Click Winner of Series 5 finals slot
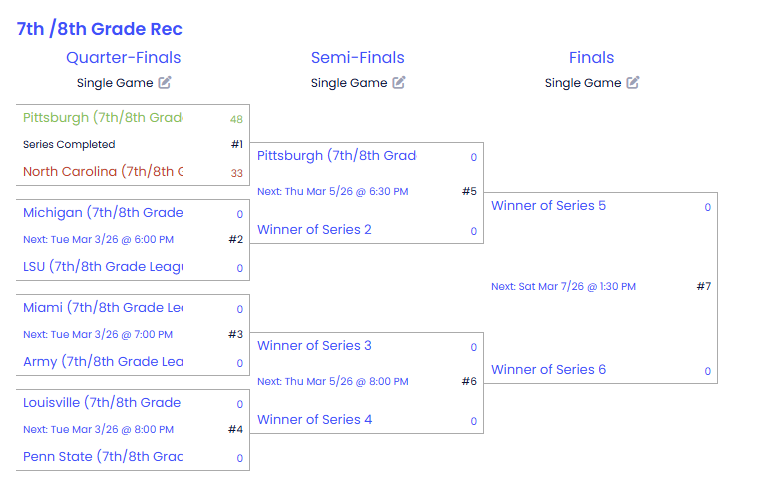The image size is (760, 479). 548,206
